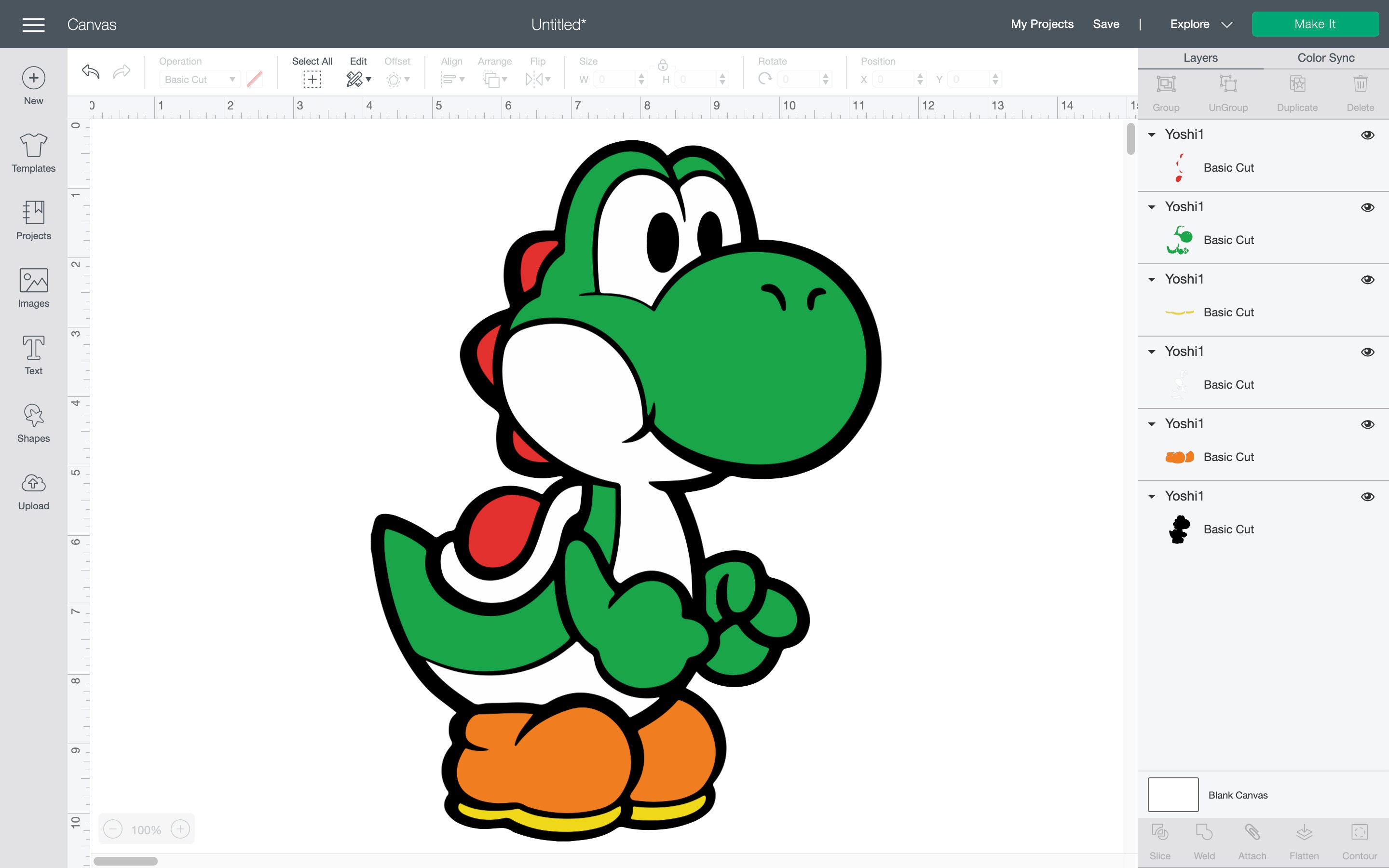1389x868 pixels.
Task: Open My Projects
Action: [x=1042, y=24]
